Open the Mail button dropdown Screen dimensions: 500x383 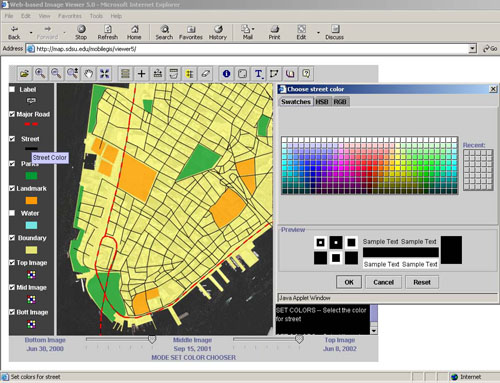(253, 29)
